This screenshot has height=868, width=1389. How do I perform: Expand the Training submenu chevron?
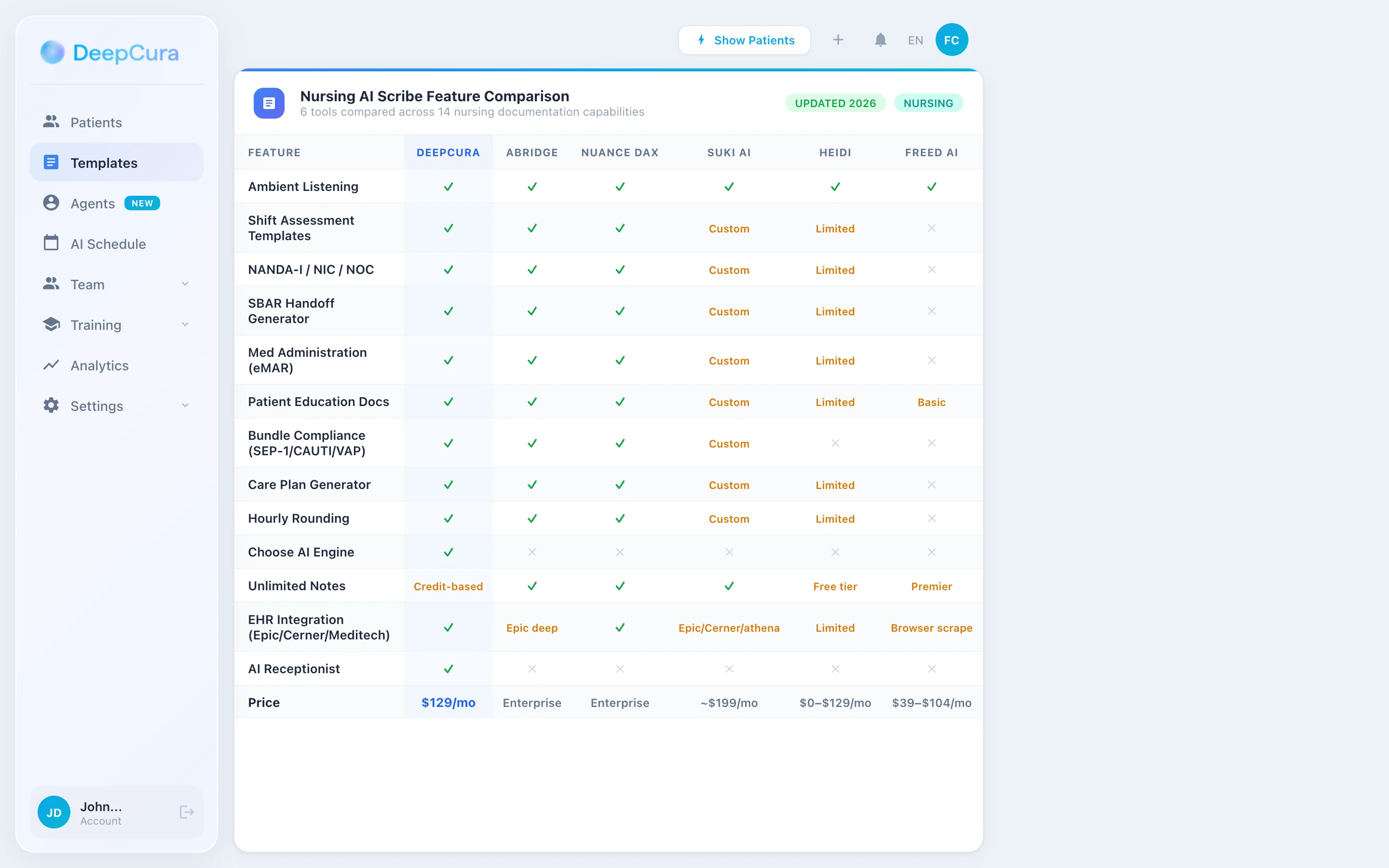click(185, 325)
